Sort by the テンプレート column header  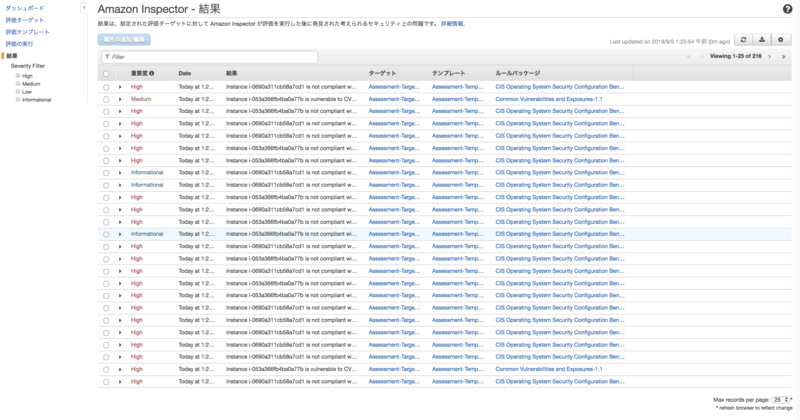(x=448, y=73)
